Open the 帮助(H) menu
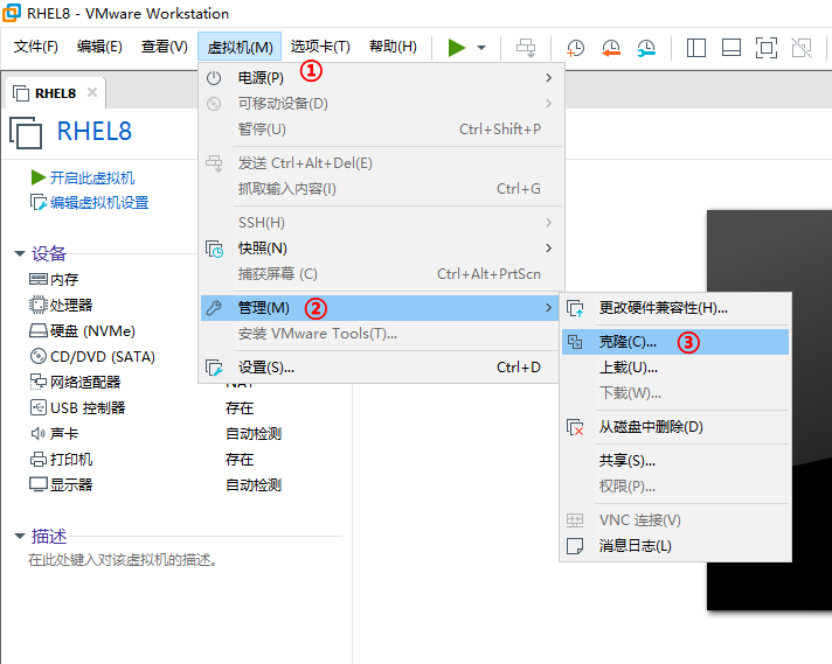Image resolution: width=832 pixels, height=664 pixels. (393, 46)
